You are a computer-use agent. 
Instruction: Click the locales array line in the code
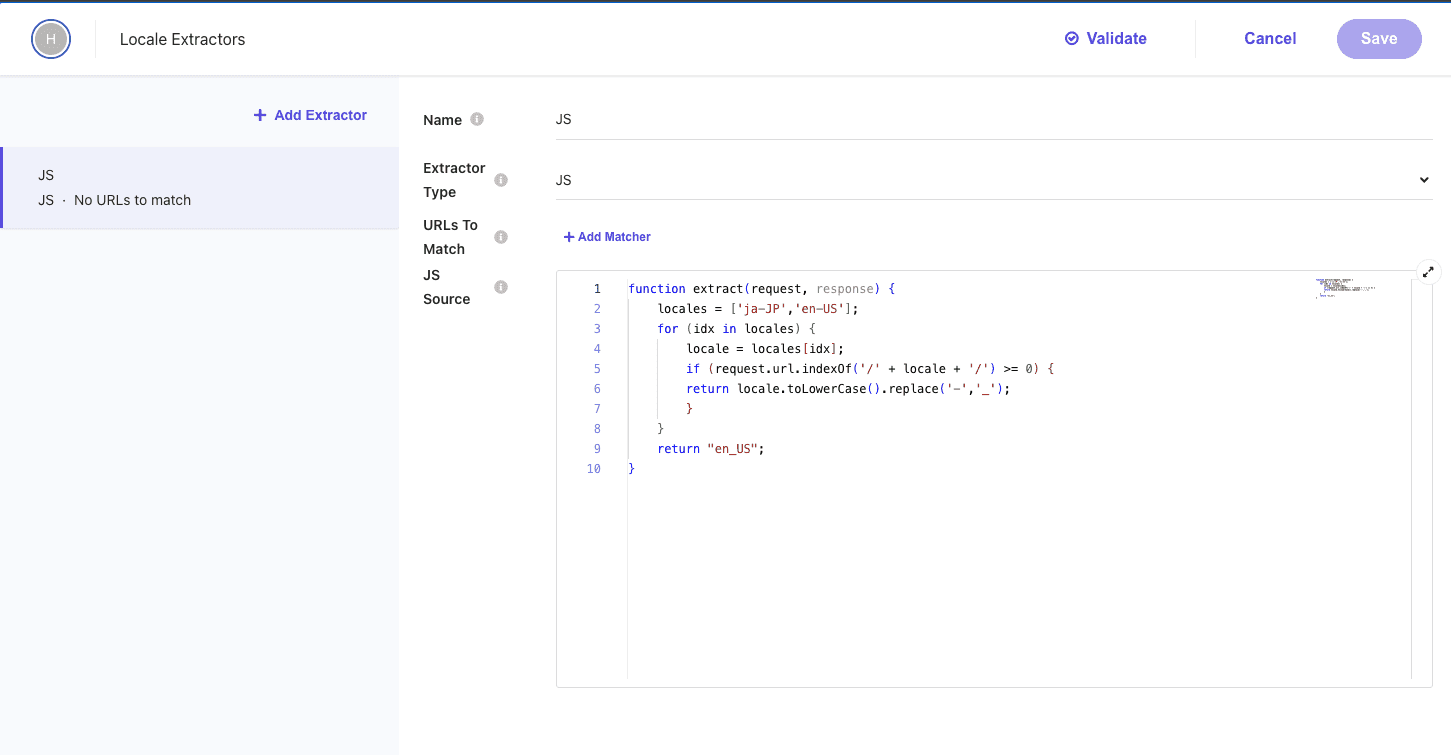[x=757, y=309]
